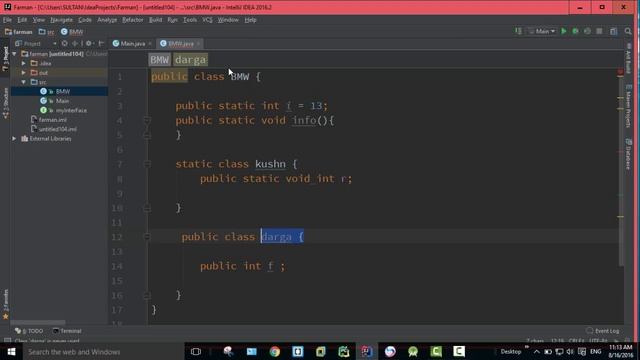Viewport: 640px width, 360px height.
Task: Open Search Everywhere magnifier icon
Action: click(628, 31)
